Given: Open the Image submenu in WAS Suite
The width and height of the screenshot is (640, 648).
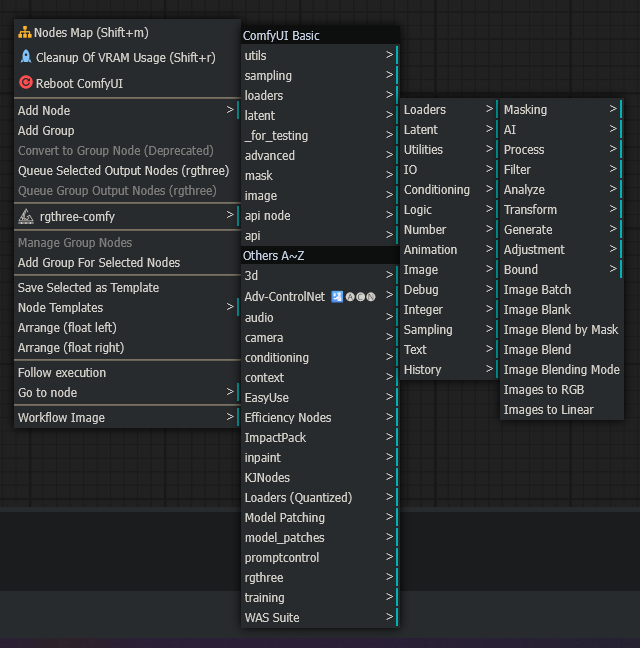Looking at the screenshot, I should [448, 269].
